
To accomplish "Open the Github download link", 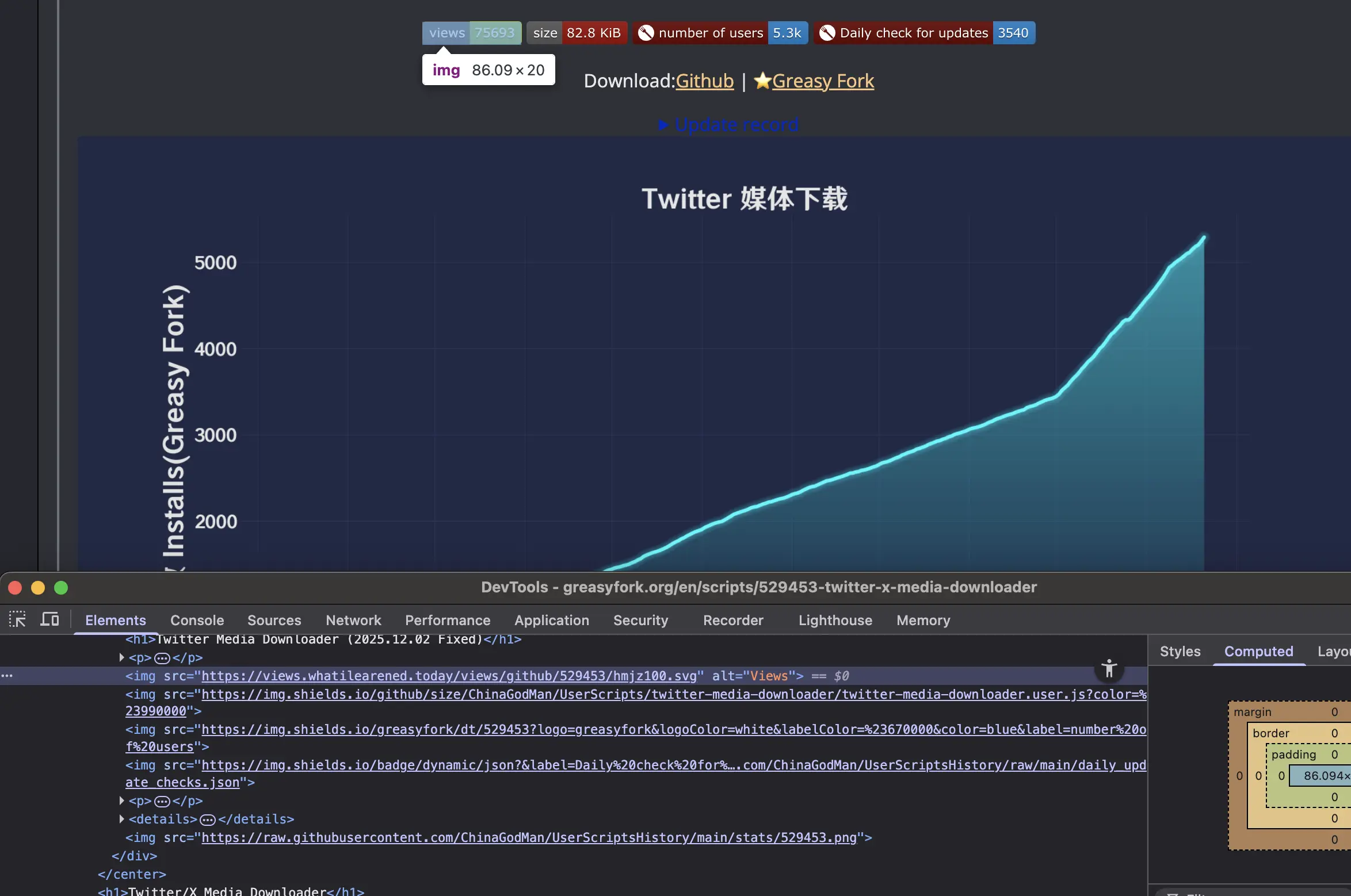I will [x=704, y=81].
